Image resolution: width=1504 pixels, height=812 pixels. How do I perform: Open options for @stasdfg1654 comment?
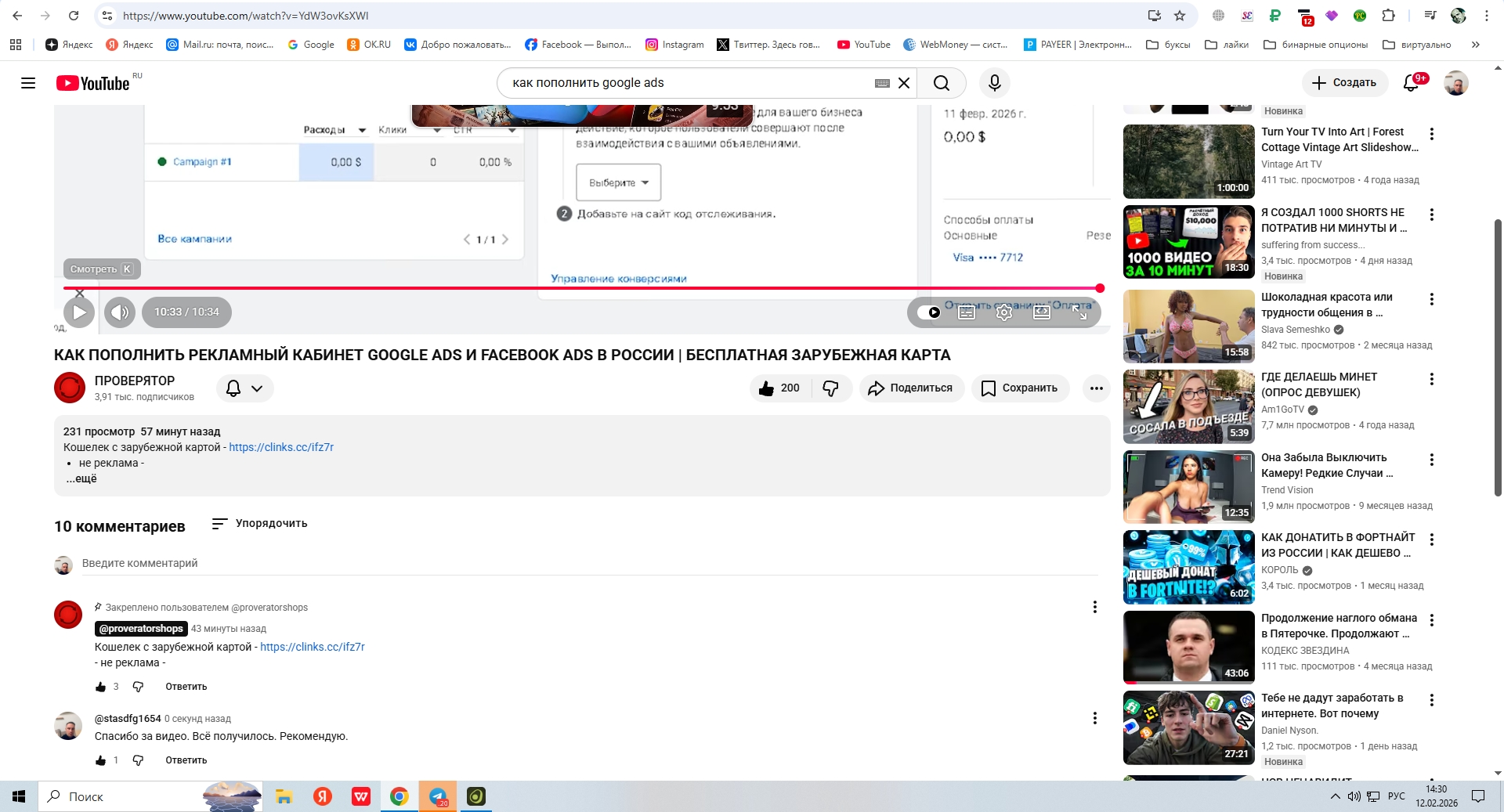1095,718
